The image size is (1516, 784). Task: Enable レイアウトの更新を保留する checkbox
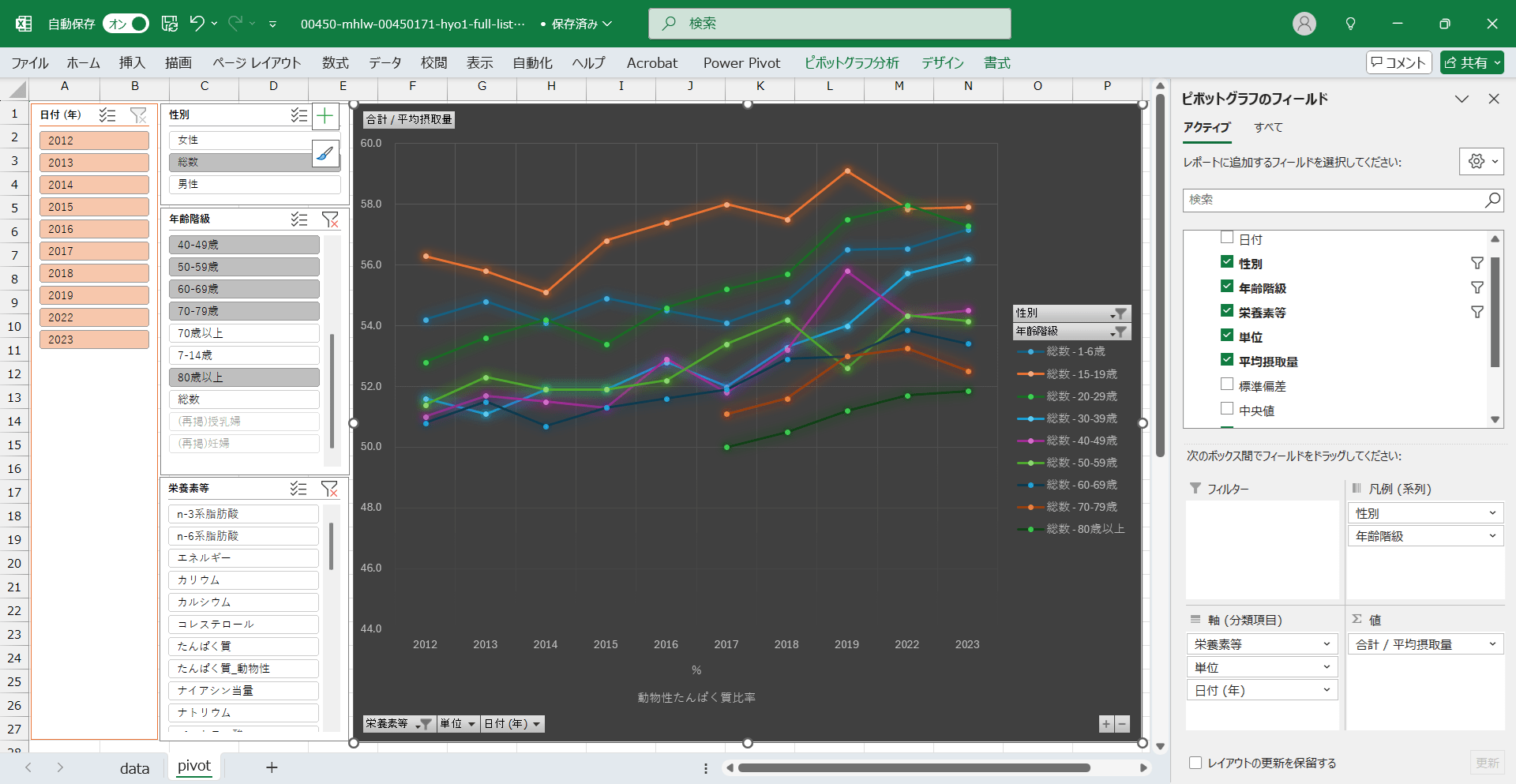point(1195,763)
